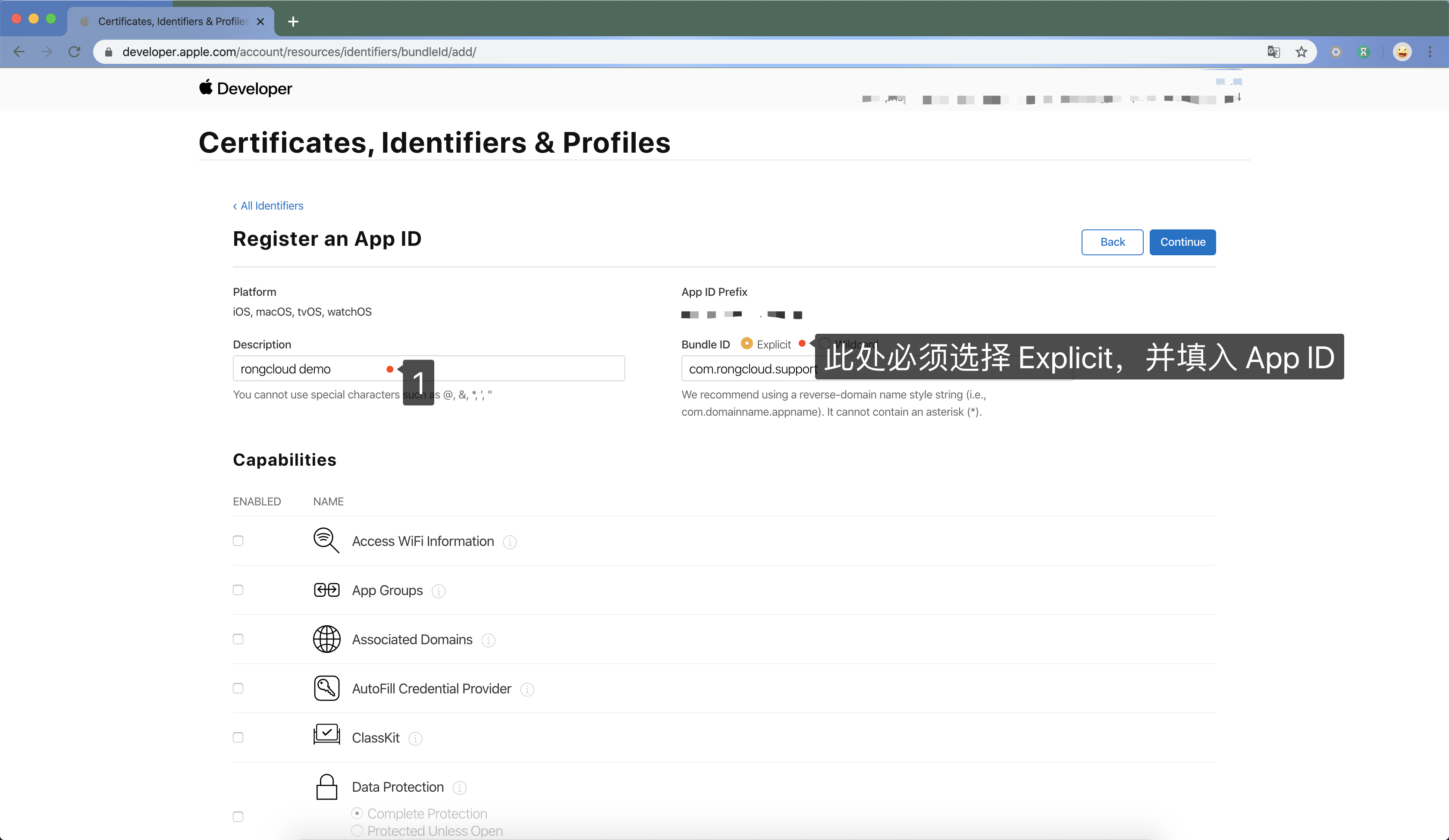Click the info icon next to App Groups
1449x840 pixels.
coord(438,591)
